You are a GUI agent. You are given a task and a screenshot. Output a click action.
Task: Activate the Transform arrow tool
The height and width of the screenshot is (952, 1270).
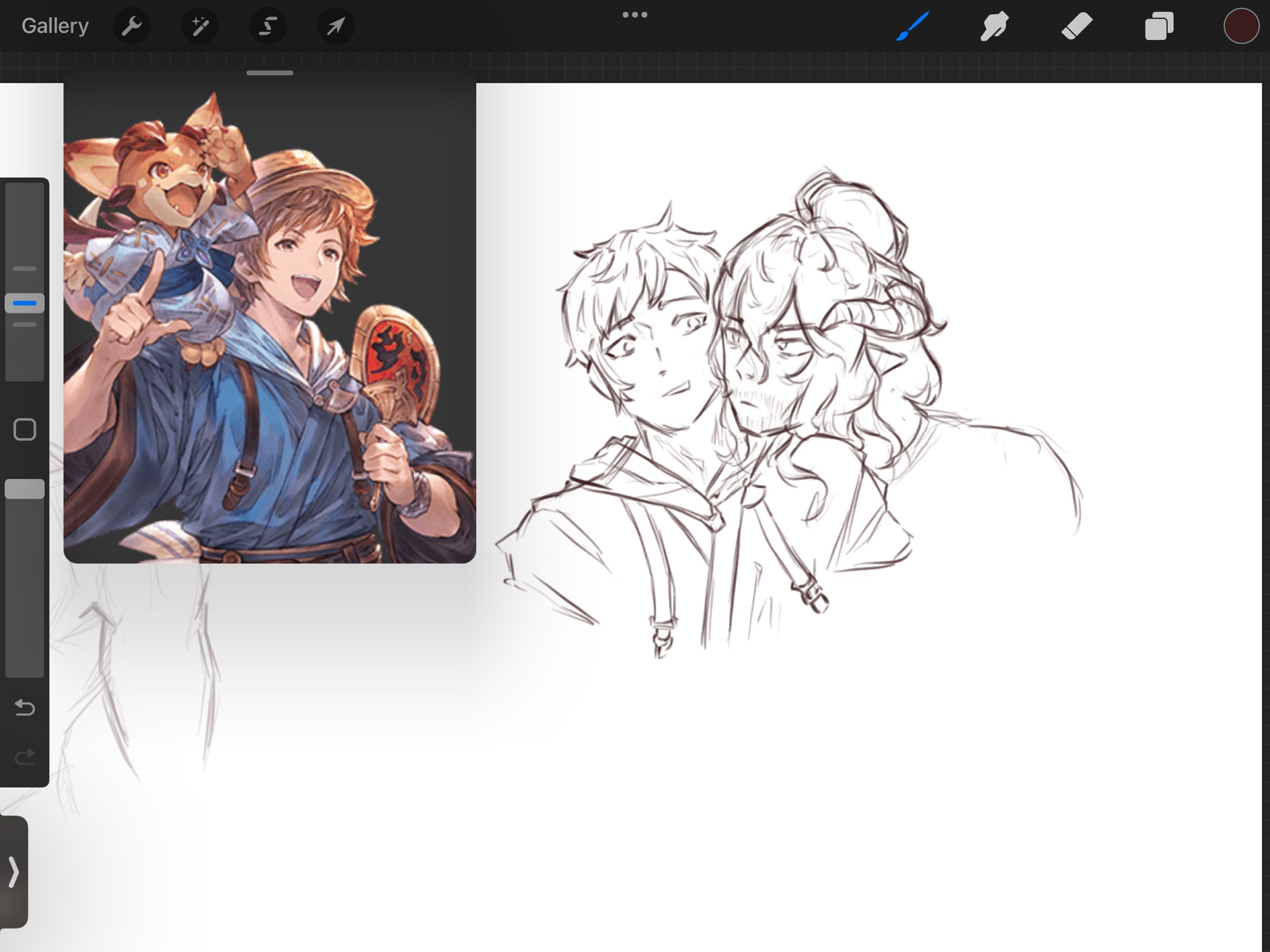pos(335,26)
